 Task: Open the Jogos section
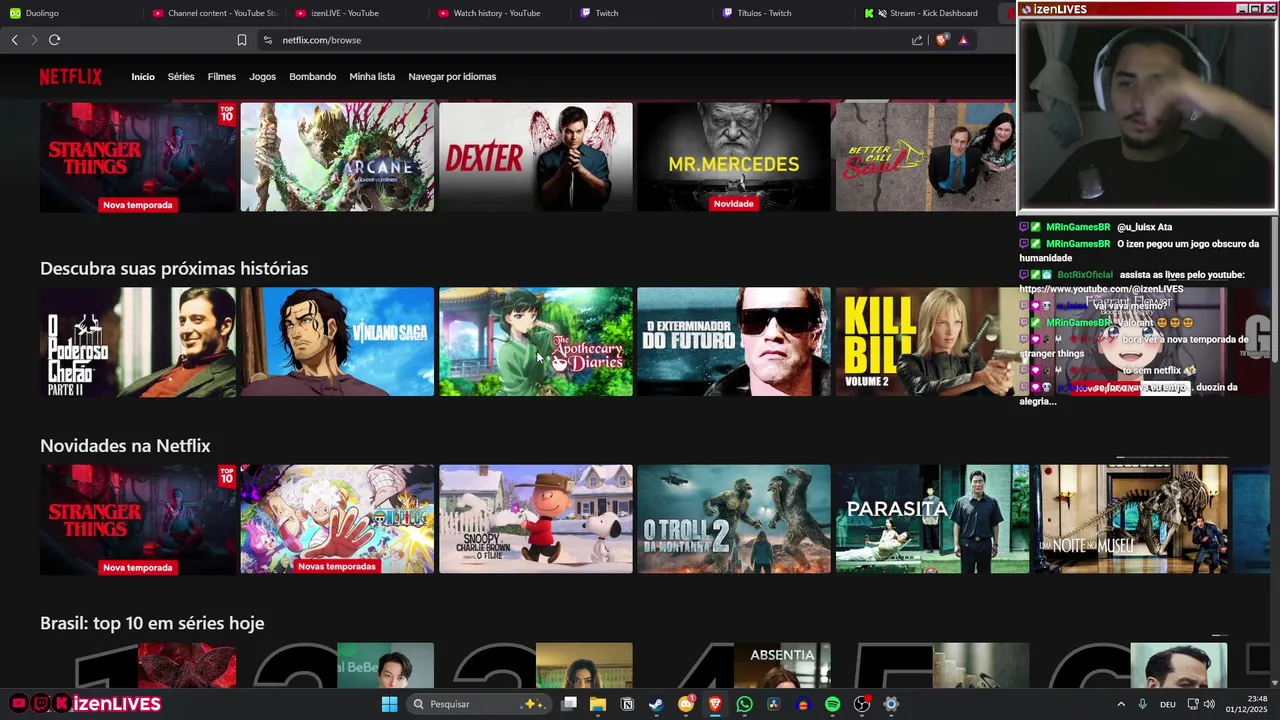[262, 77]
